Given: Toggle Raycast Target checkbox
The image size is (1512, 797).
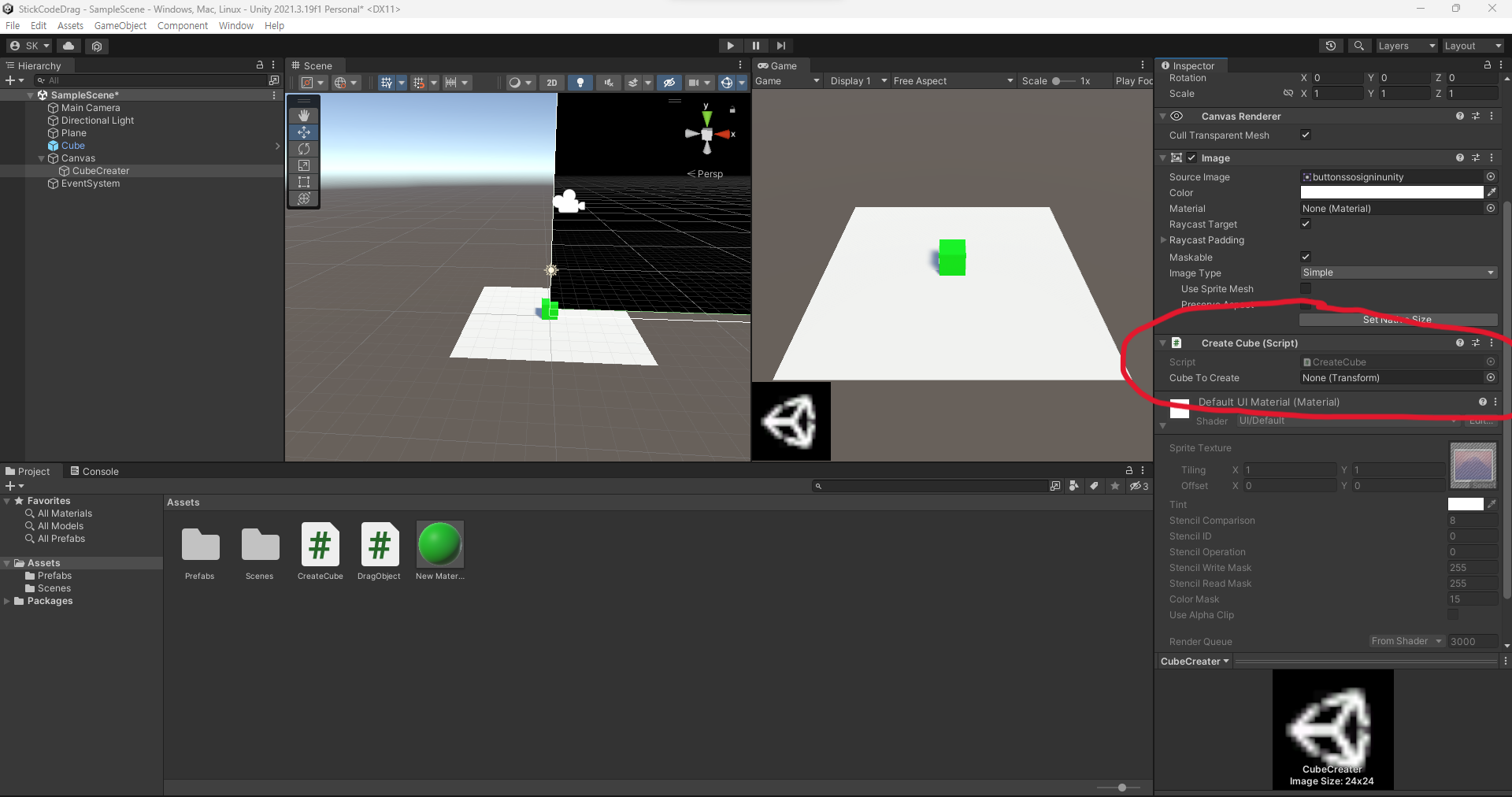Looking at the screenshot, I should [x=1306, y=224].
